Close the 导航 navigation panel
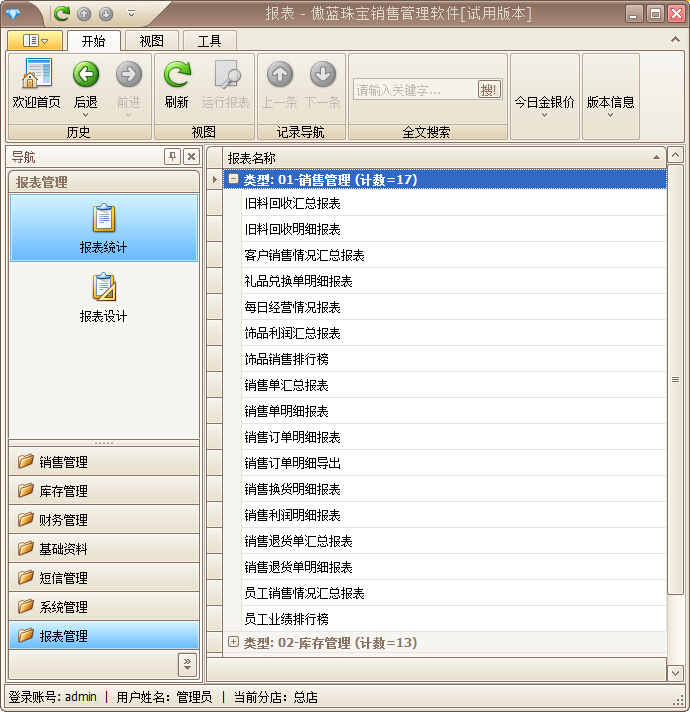 pyautogui.click(x=190, y=157)
